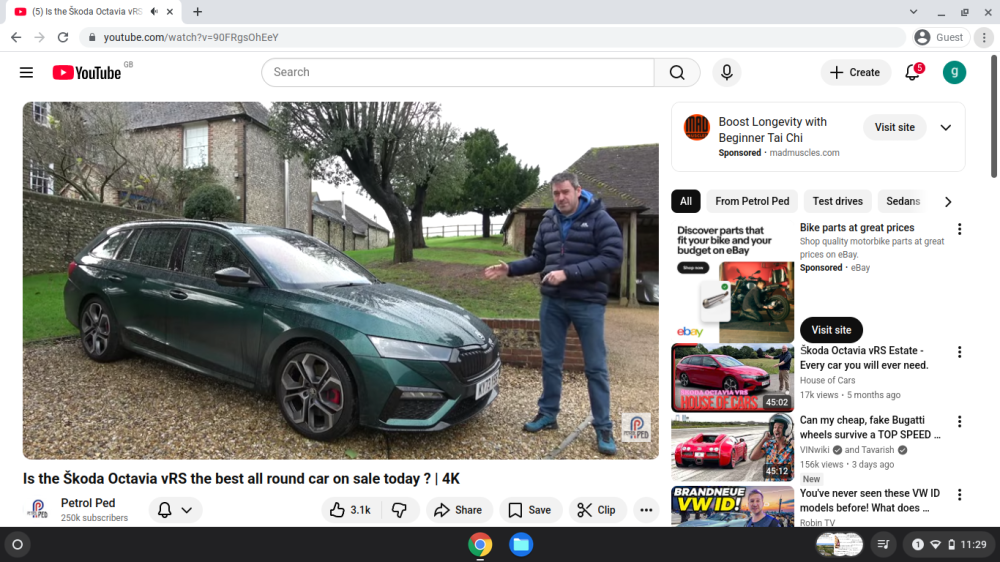This screenshot has height=562, width=1000.
Task: Click the madmuscles.com sponsor text
Action: point(804,153)
